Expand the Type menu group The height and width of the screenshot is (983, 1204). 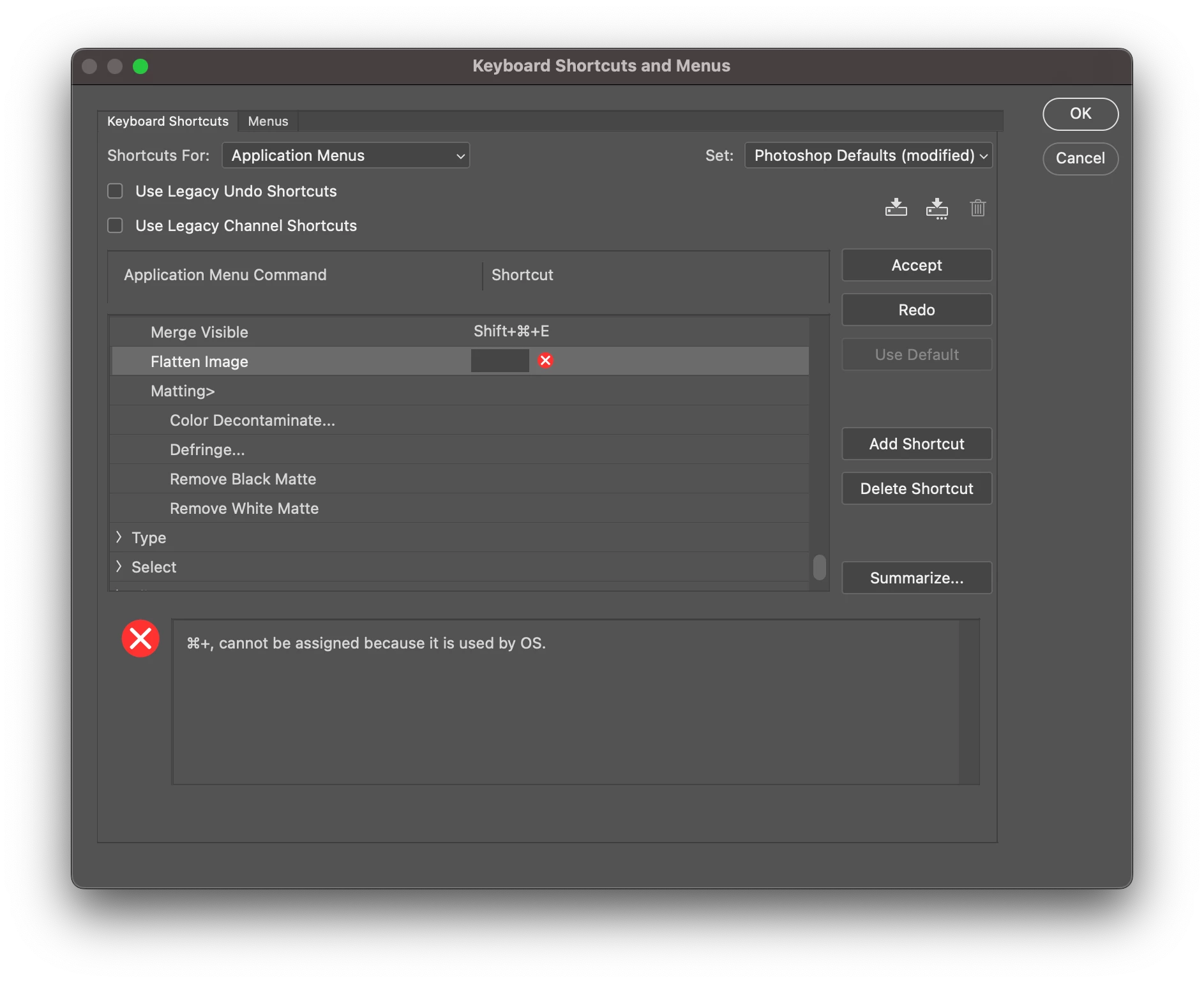point(119,537)
